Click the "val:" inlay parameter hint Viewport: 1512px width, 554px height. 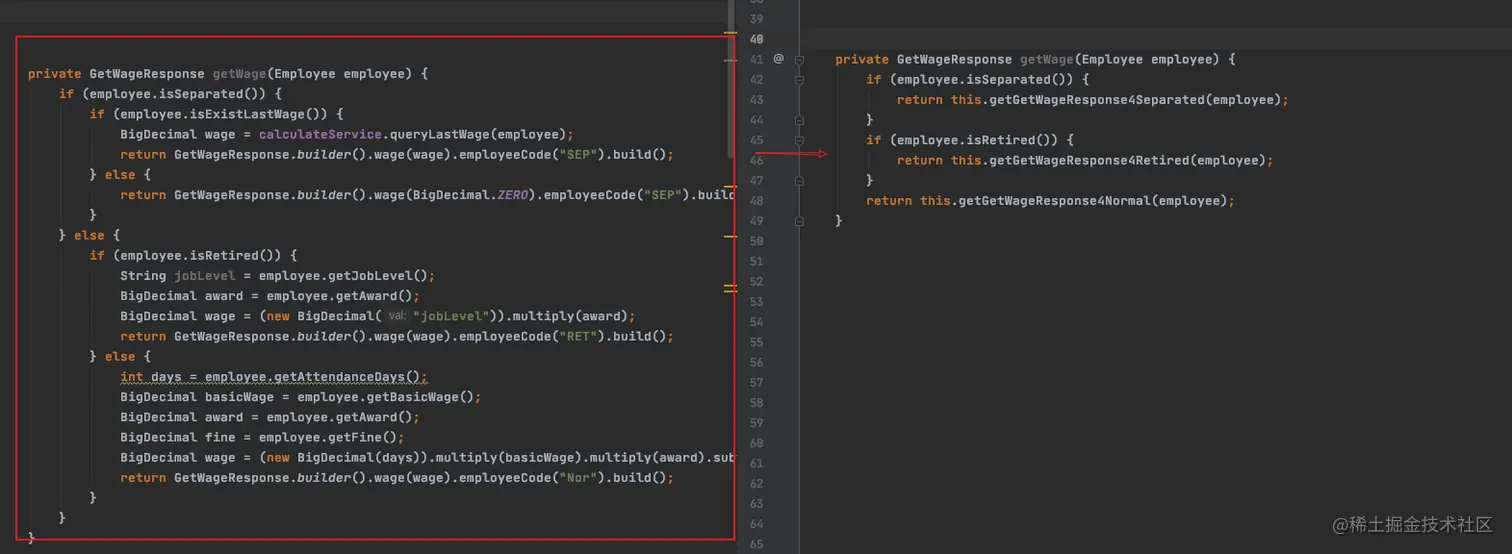[396, 316]
